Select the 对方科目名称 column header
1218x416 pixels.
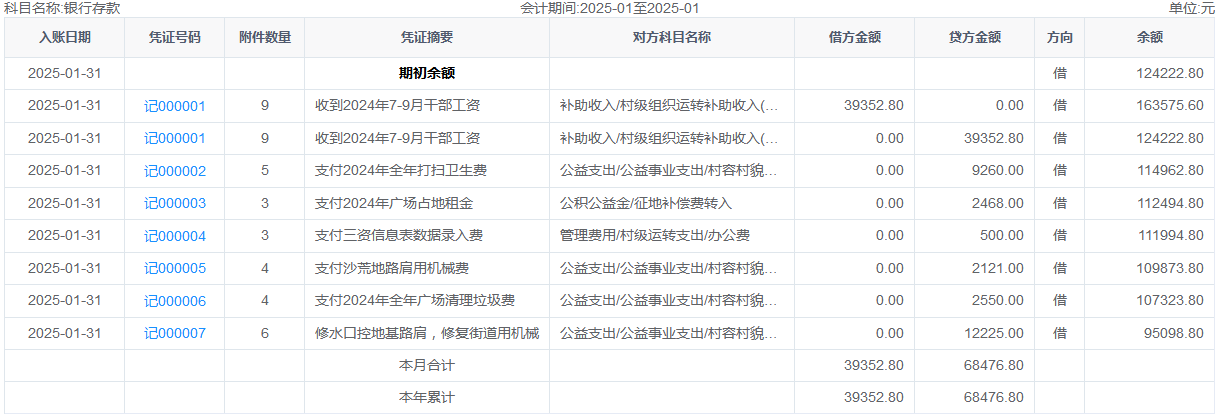672,38
